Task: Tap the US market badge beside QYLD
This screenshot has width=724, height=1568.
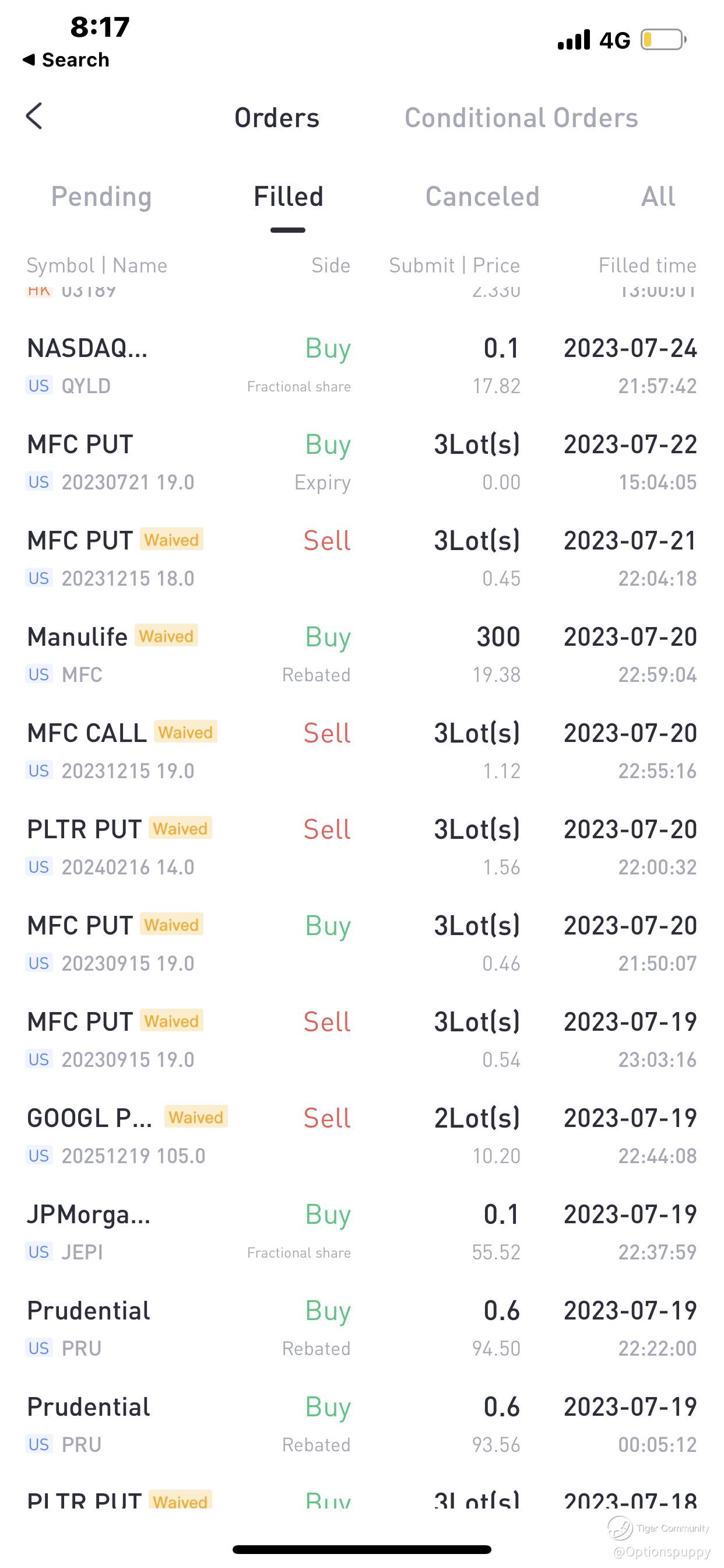Action: 39,386
